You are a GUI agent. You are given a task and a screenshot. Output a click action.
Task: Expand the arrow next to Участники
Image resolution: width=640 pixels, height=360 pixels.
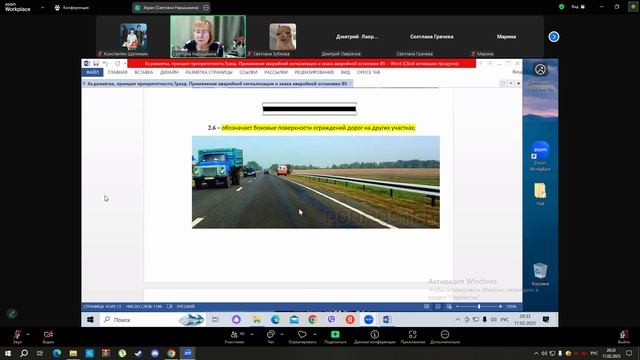(252, 334)
